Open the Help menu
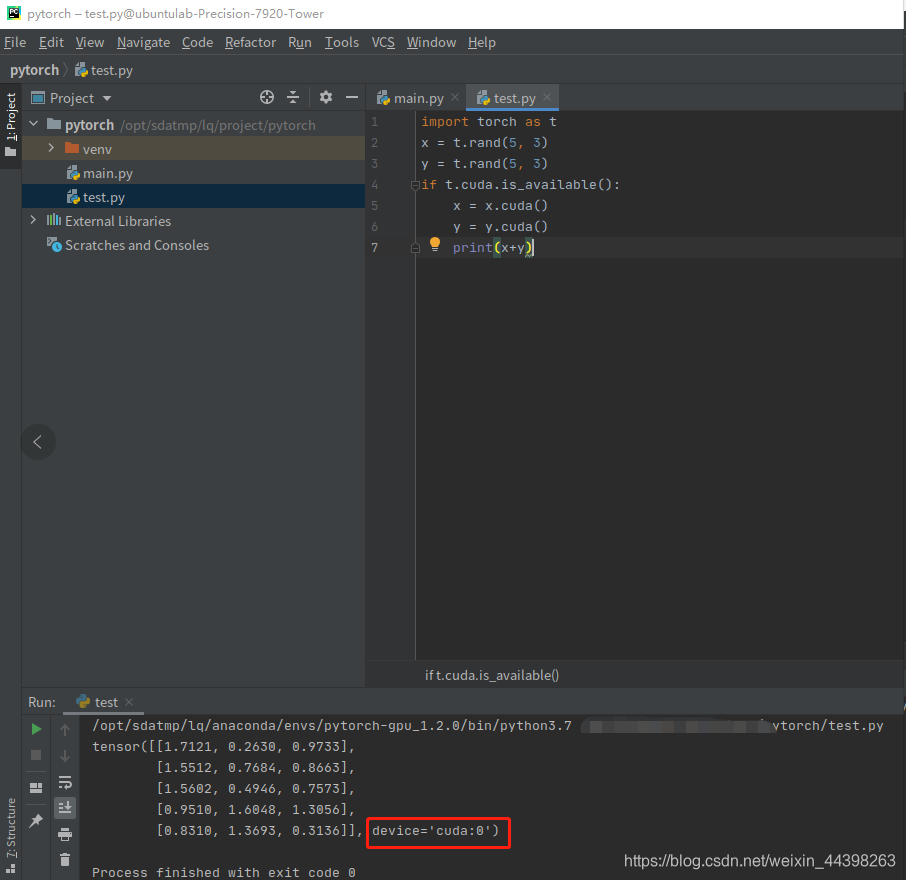 pyautogui.click(x=481, y=42)
